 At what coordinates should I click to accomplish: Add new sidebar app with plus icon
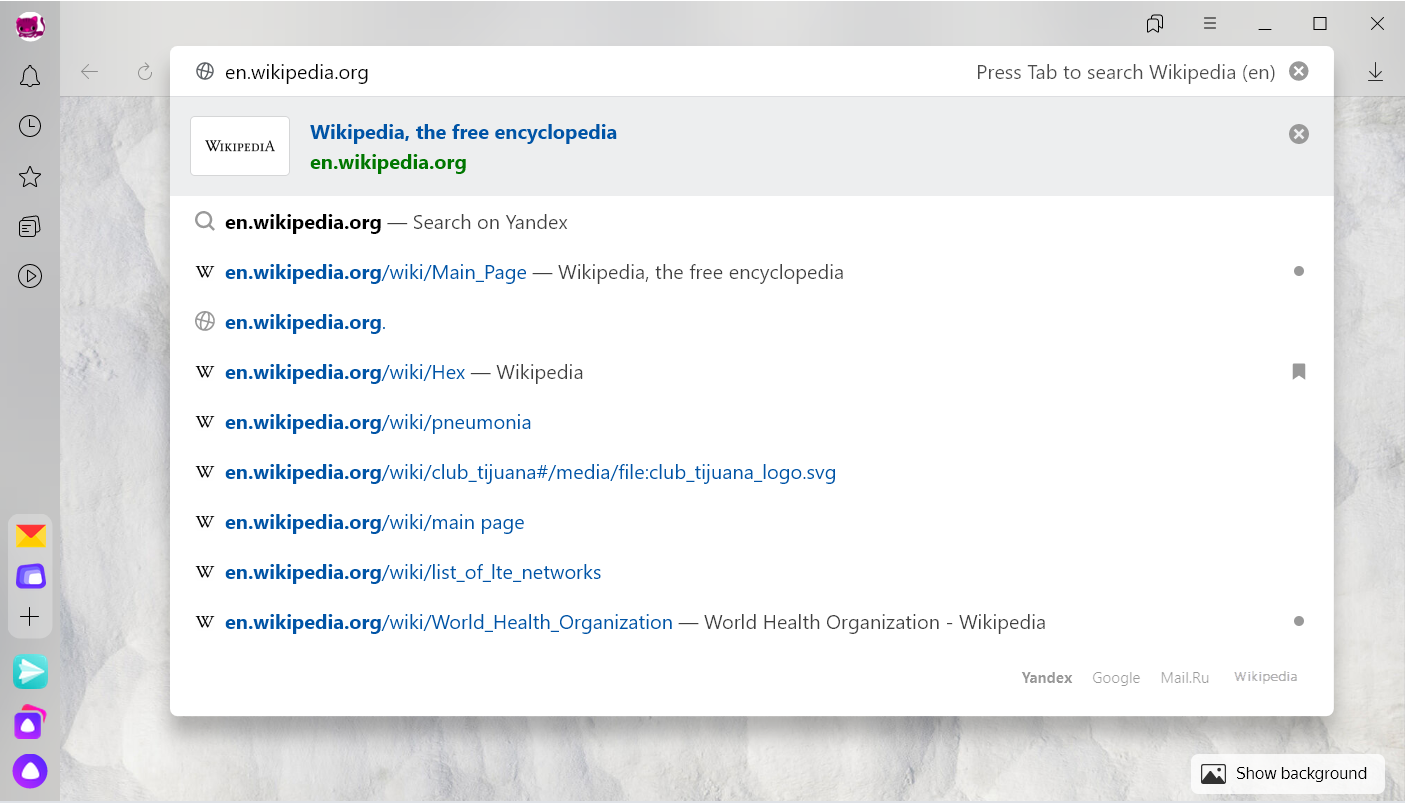[x=30, y=617]
